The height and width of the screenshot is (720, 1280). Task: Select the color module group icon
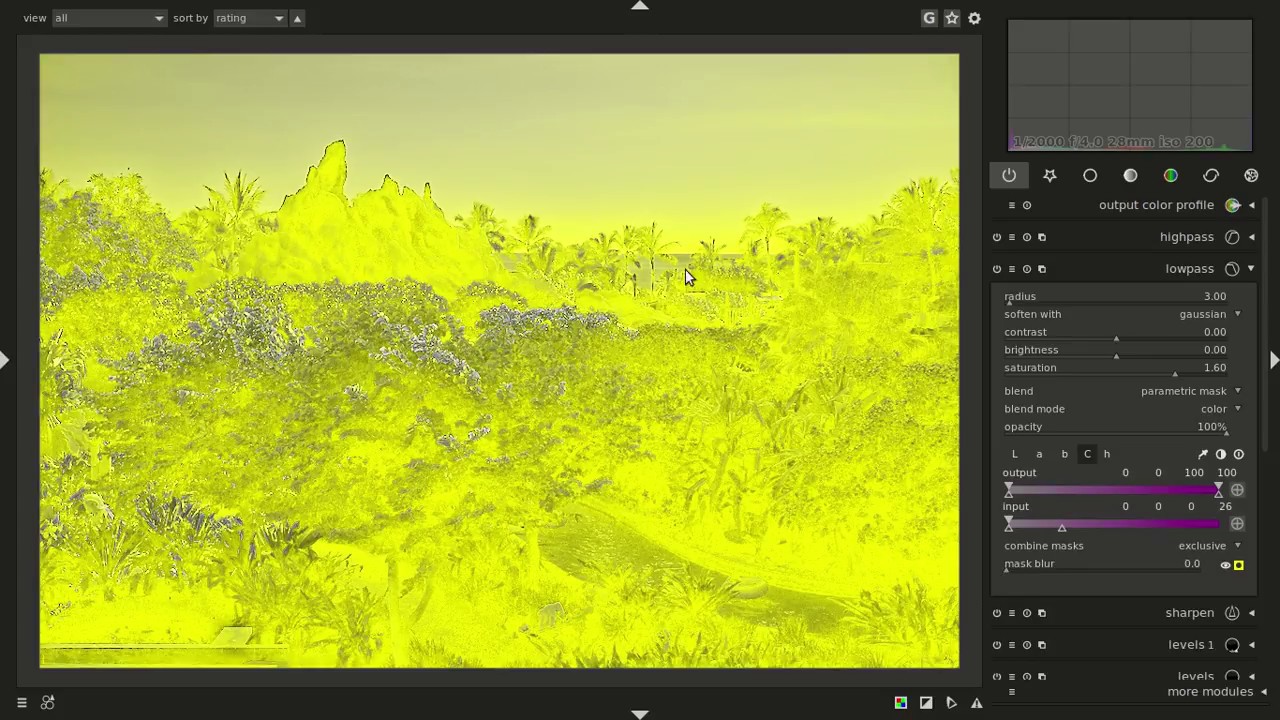1171,175
